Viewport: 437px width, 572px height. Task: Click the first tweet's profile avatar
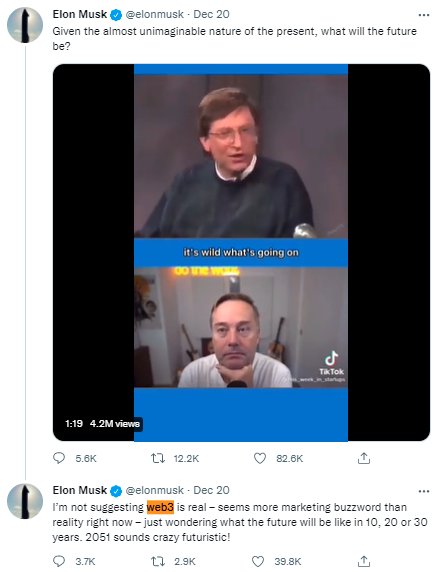(x=25, y=25)
